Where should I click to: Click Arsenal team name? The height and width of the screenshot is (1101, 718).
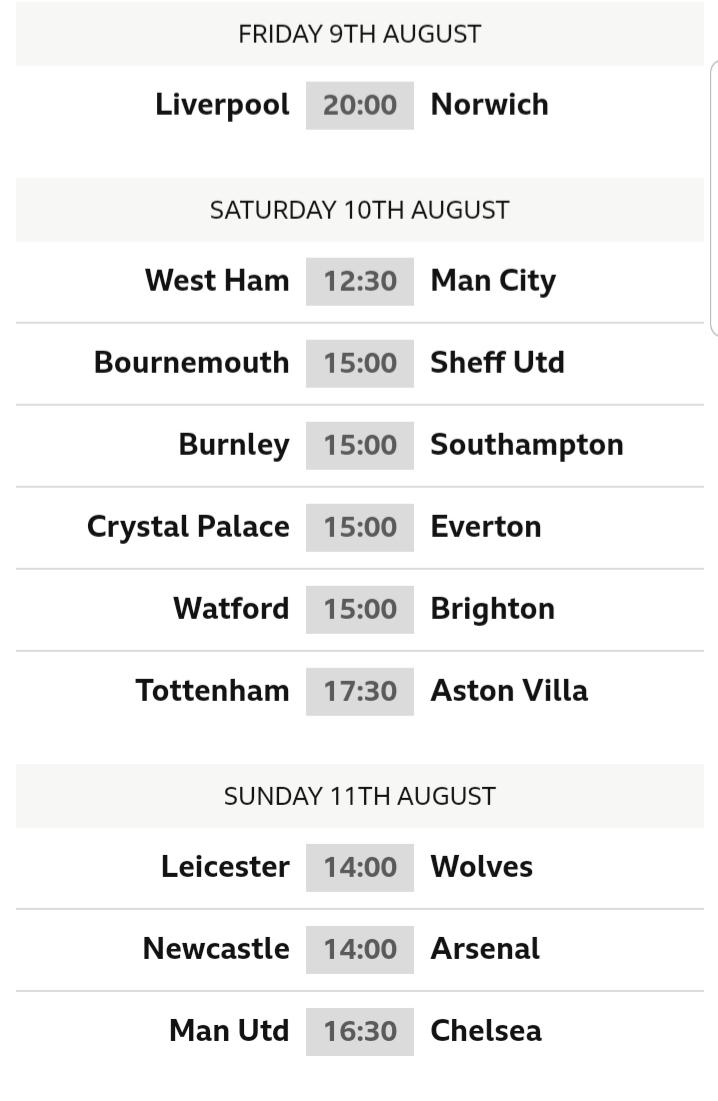click(485, 949)
